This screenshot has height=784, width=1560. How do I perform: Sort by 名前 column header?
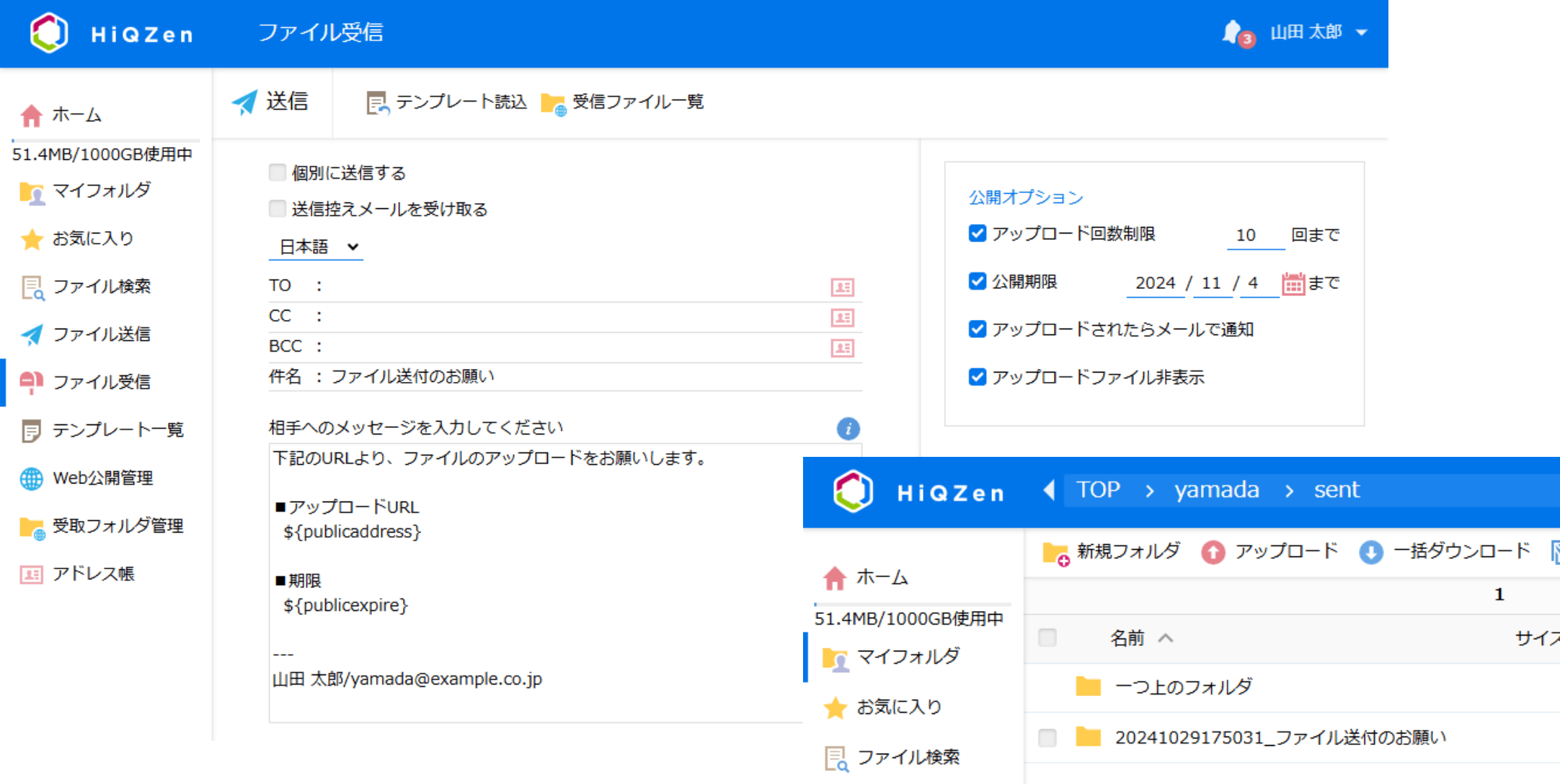[x=1142, y=638]
